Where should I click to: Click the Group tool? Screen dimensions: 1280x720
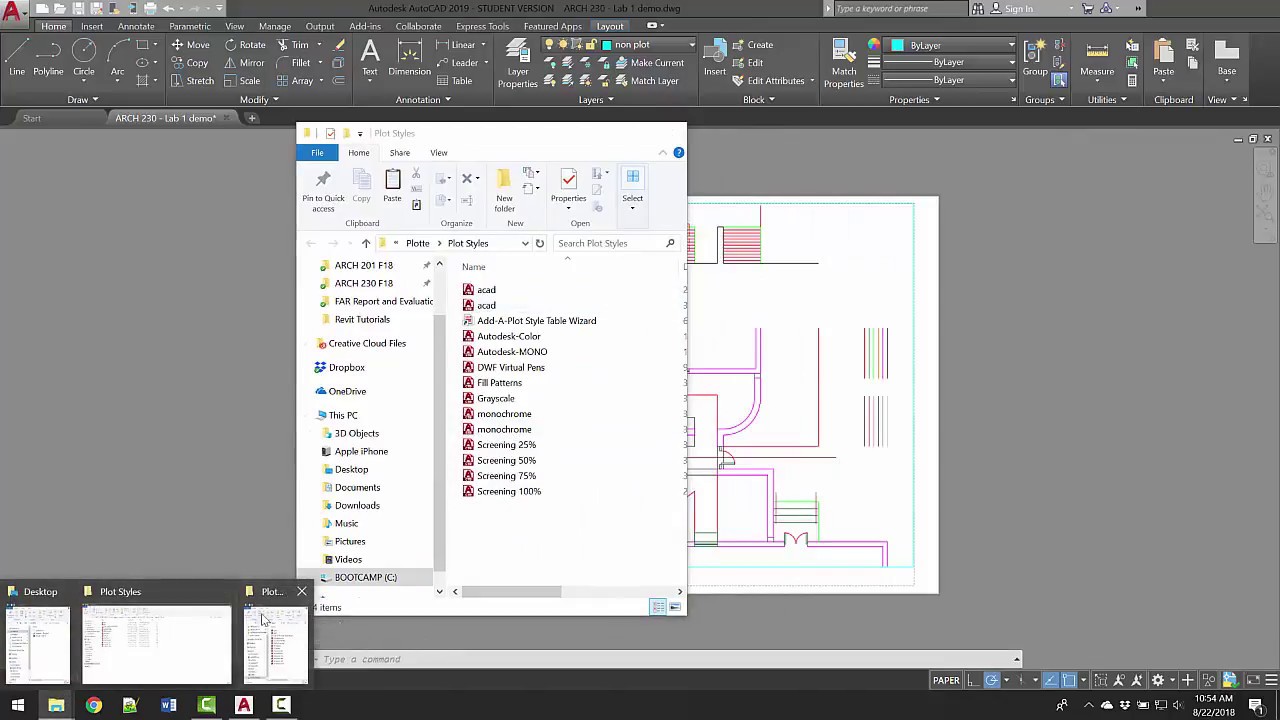[x=1035, y=58]
